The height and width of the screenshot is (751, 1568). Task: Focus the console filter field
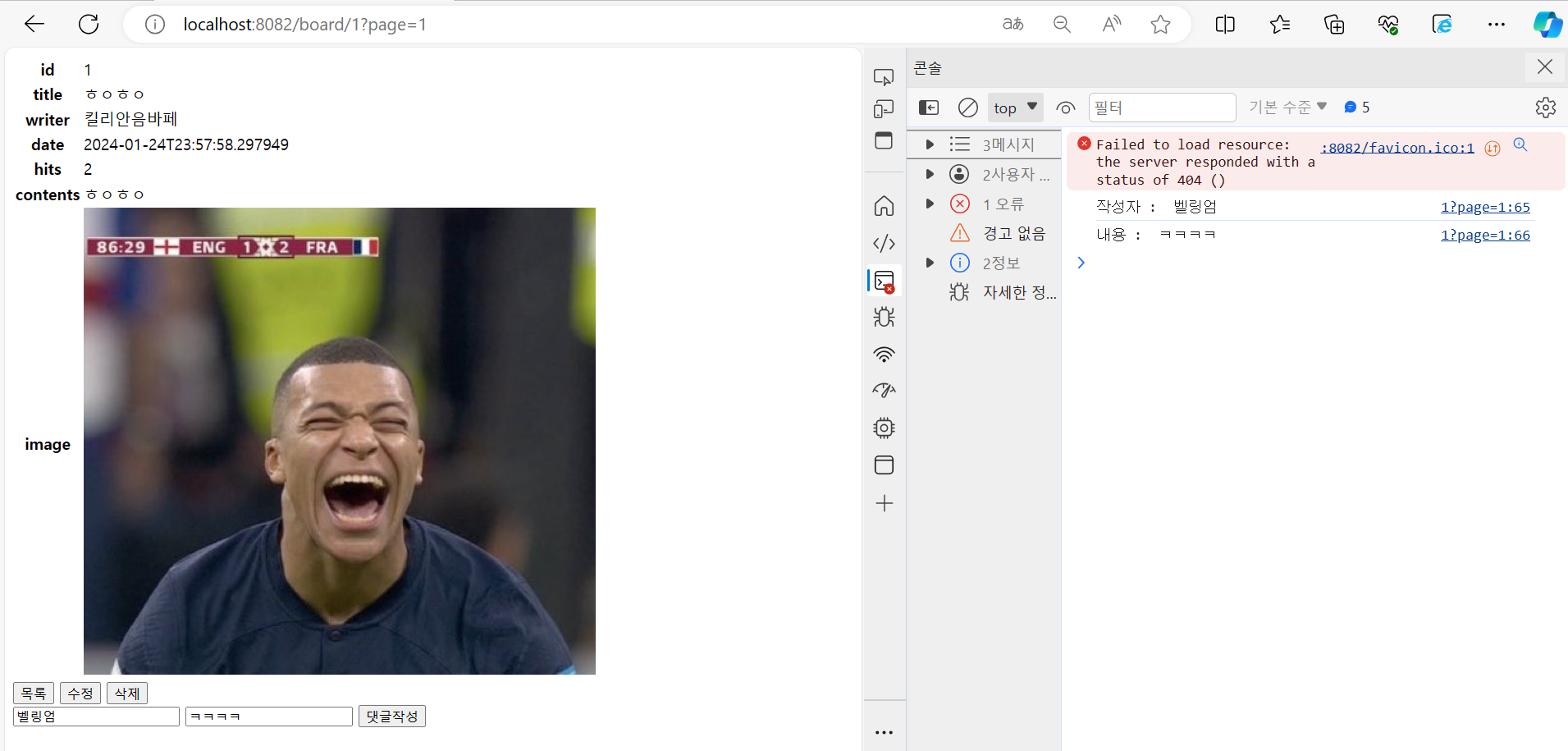point(1162,108)
